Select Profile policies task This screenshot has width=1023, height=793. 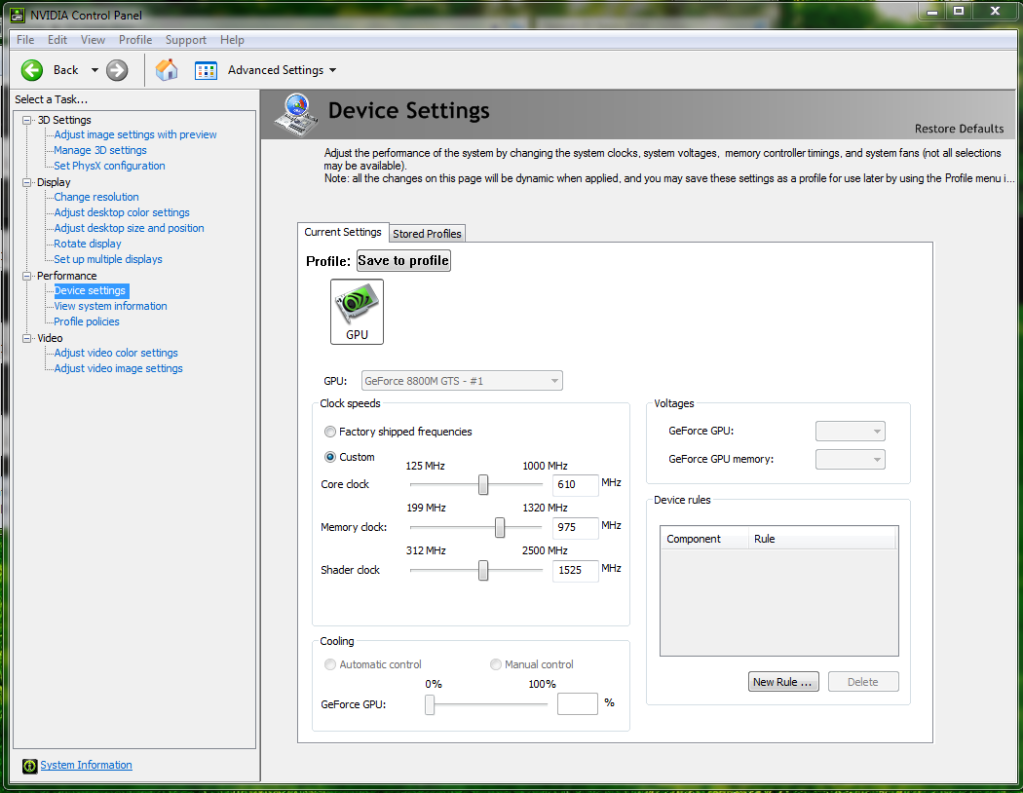(x=86, y=322)
